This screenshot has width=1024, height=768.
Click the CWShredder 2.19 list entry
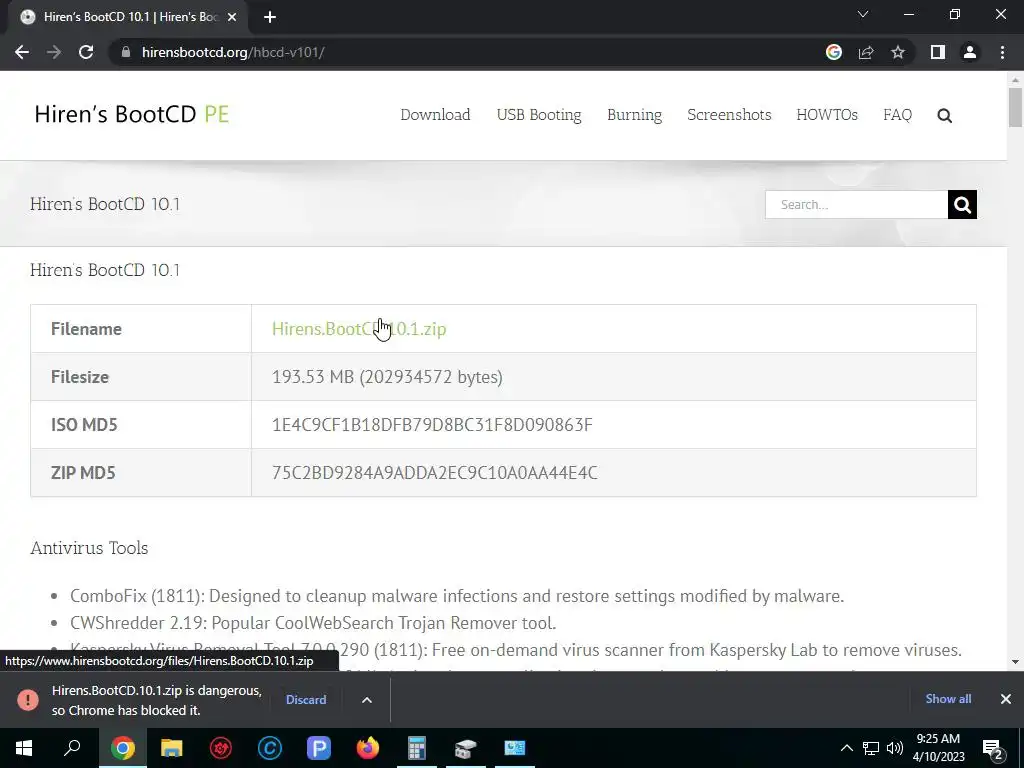point(313,622)
